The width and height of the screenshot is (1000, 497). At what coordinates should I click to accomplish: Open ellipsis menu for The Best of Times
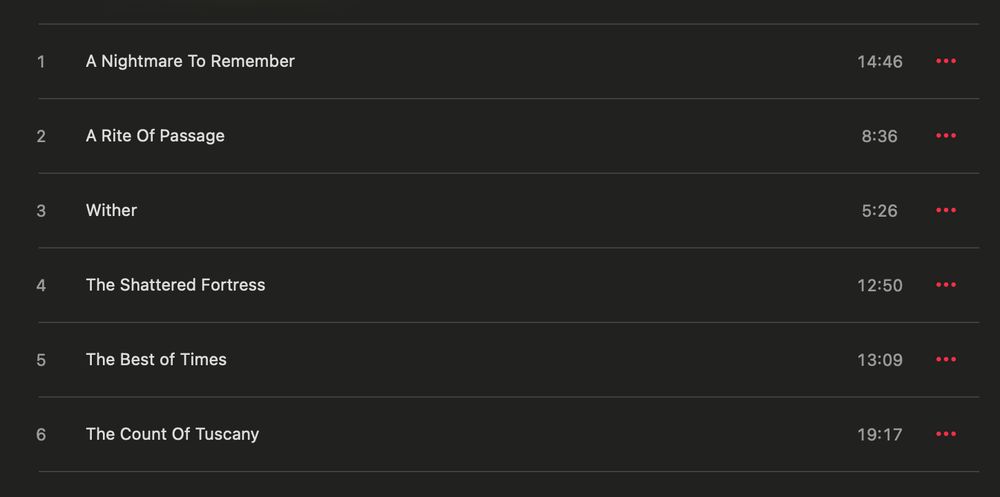click(x=946, y=359)
